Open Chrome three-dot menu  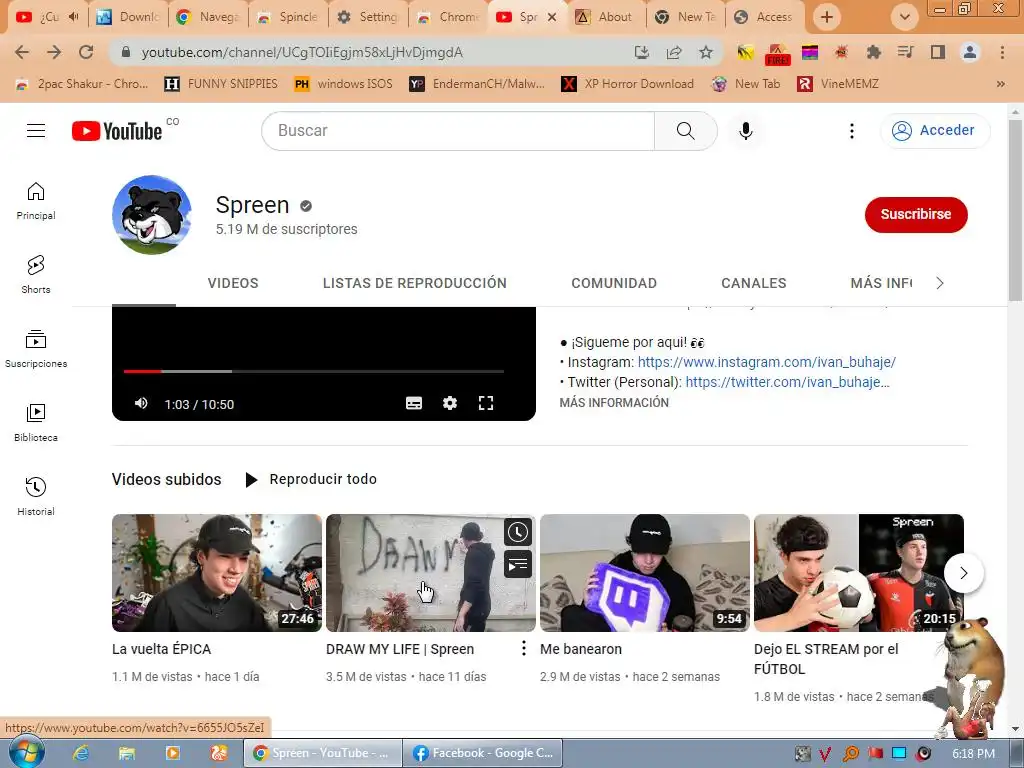1002,52
